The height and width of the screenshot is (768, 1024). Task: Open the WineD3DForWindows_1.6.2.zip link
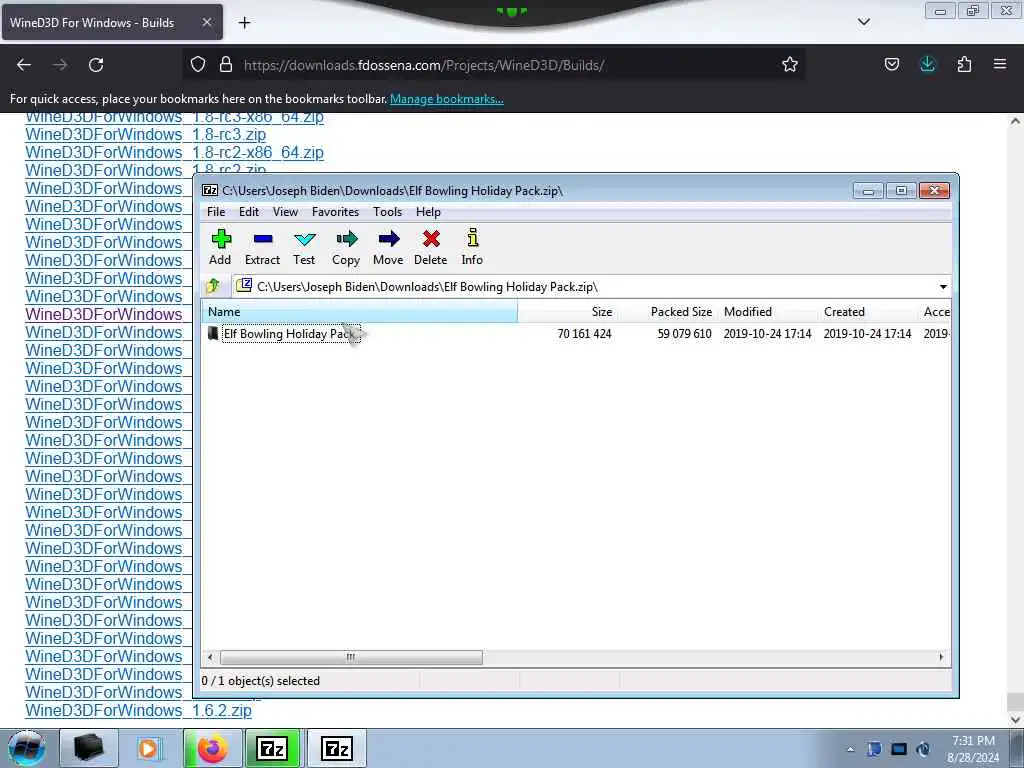pyautogui.click(x=138, y=711)
